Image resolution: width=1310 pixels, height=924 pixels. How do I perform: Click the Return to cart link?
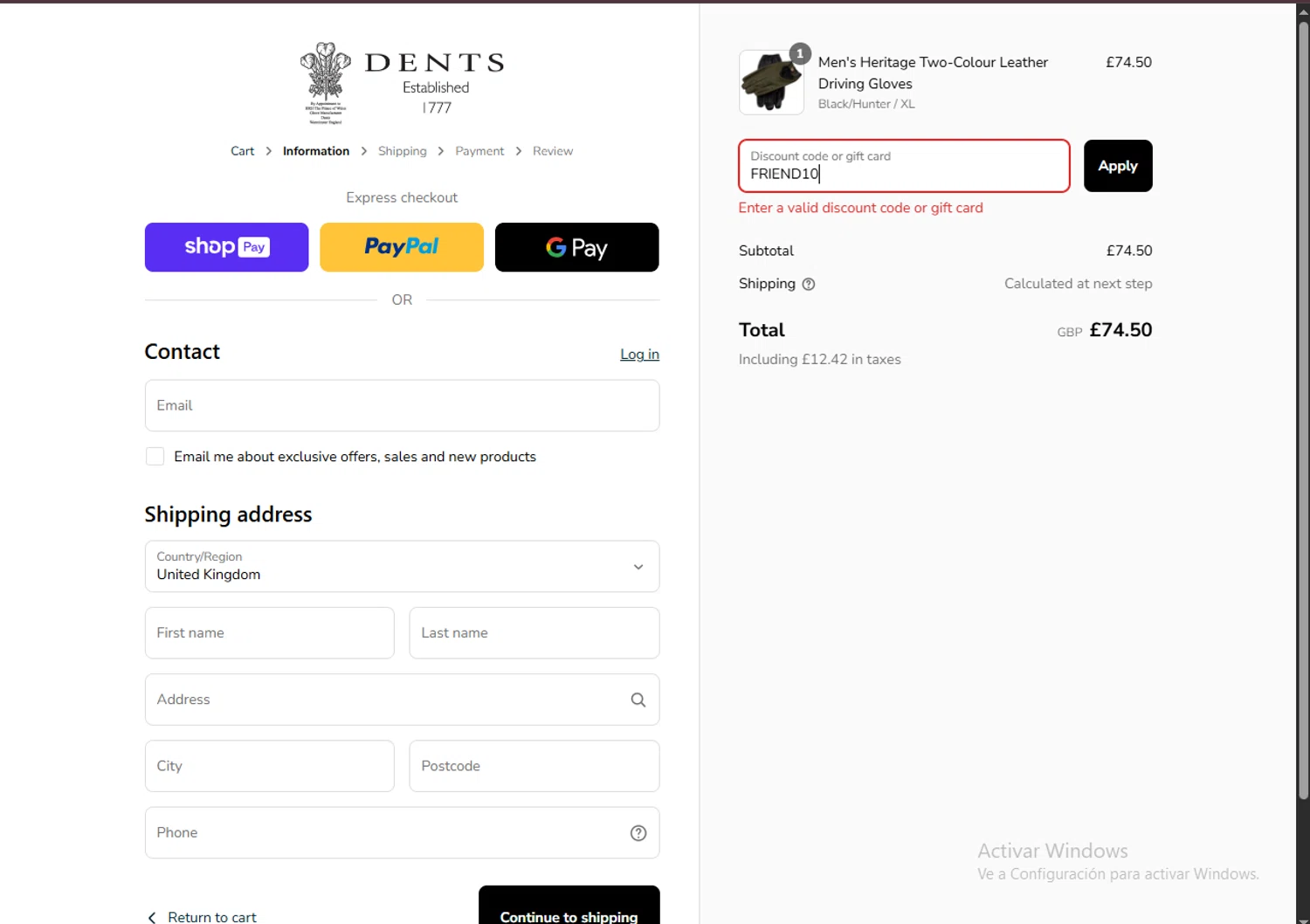pos(212,917)
